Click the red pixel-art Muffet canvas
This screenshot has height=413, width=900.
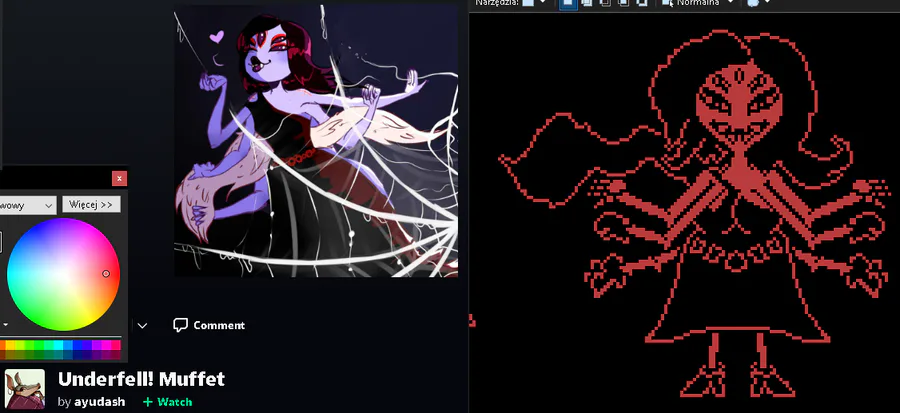click(684, 212)
